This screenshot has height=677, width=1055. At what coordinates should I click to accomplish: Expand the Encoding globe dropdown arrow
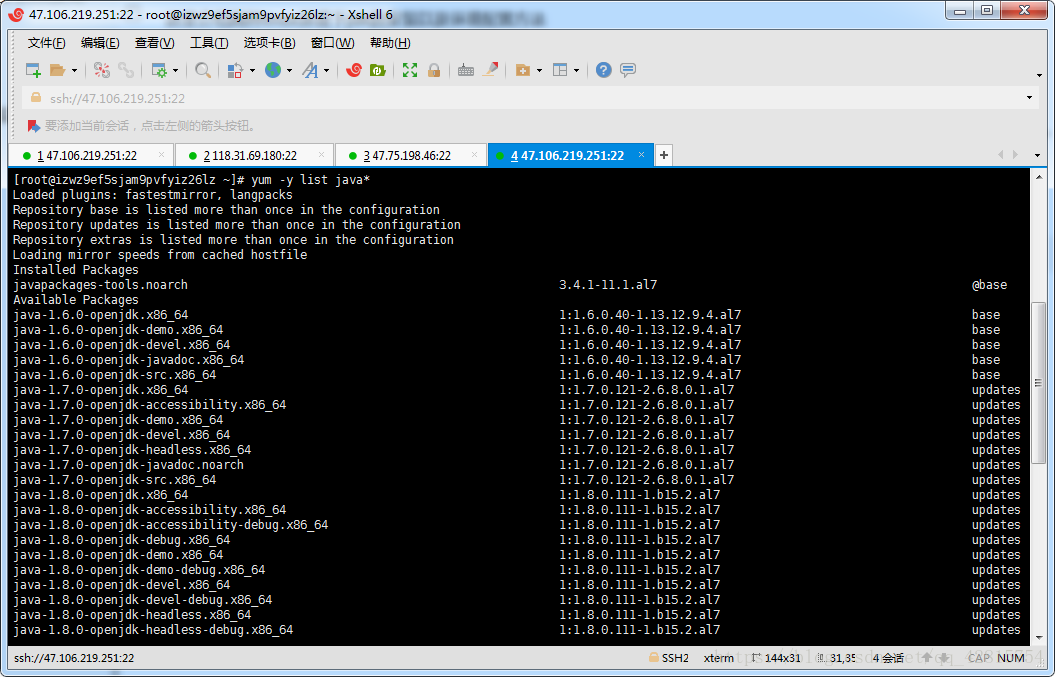pyautogui.click(x=289, y=71)
